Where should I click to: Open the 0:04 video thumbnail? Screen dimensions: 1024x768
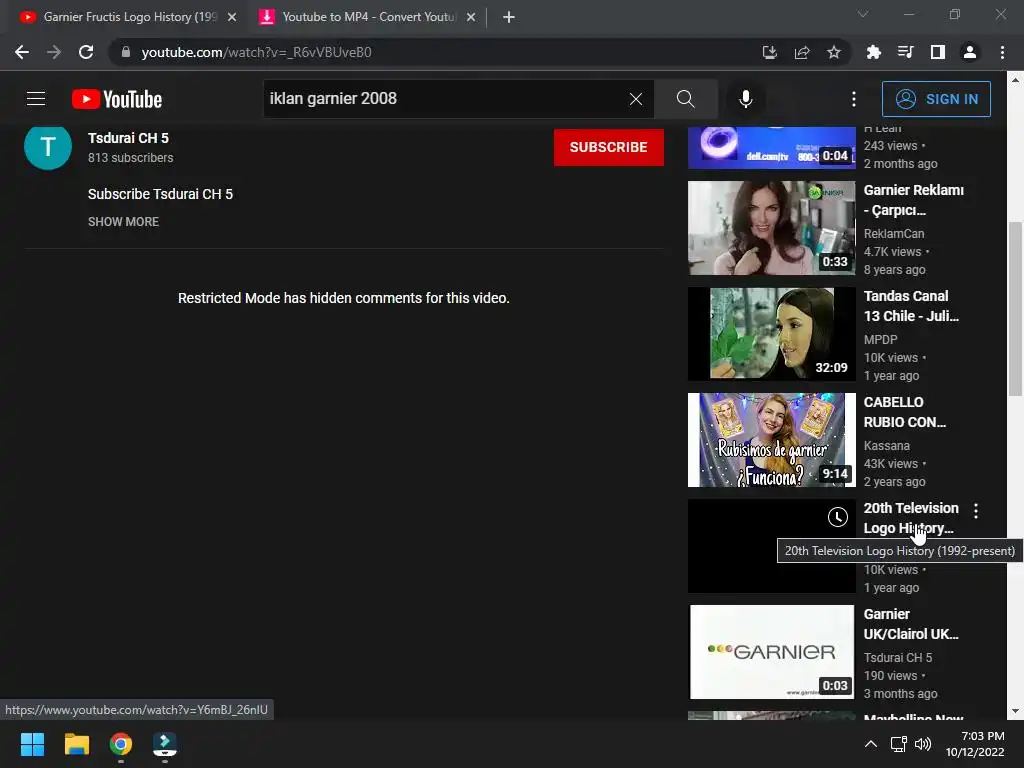pos(771,148)
